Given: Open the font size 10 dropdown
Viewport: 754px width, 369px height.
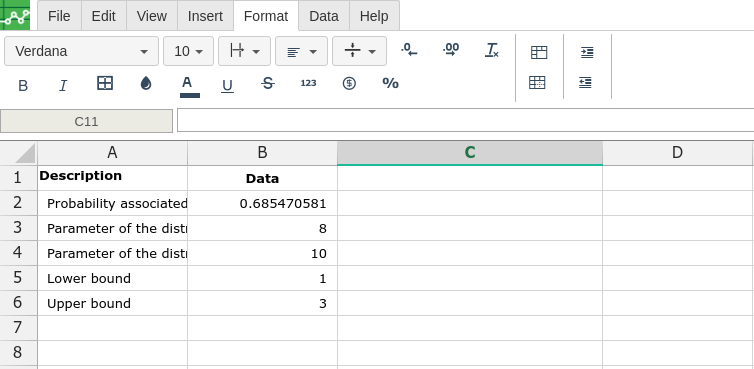Looking at the screenshot, I should [x=188, y=51].
